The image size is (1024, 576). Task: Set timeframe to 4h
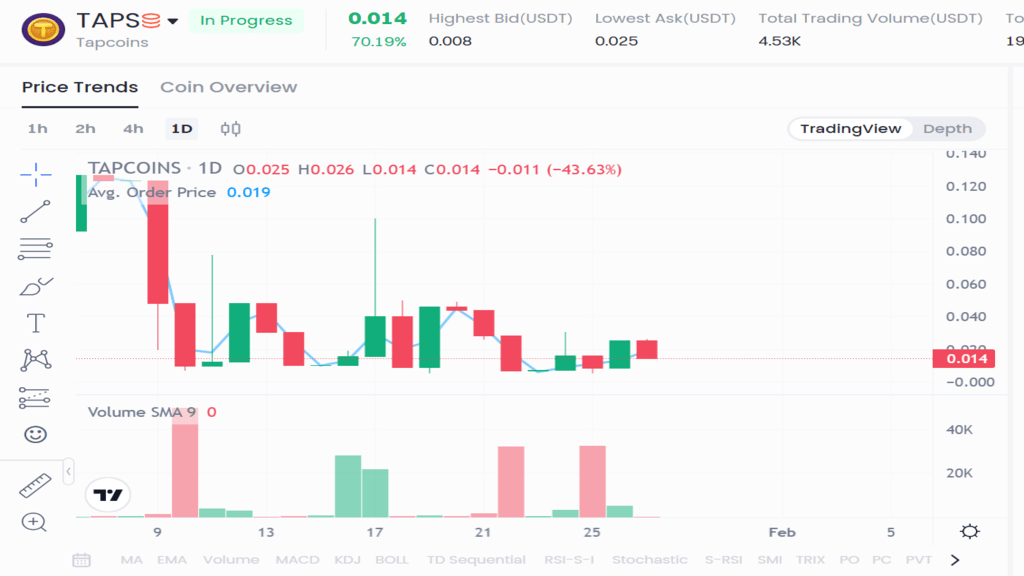point(133,129)
